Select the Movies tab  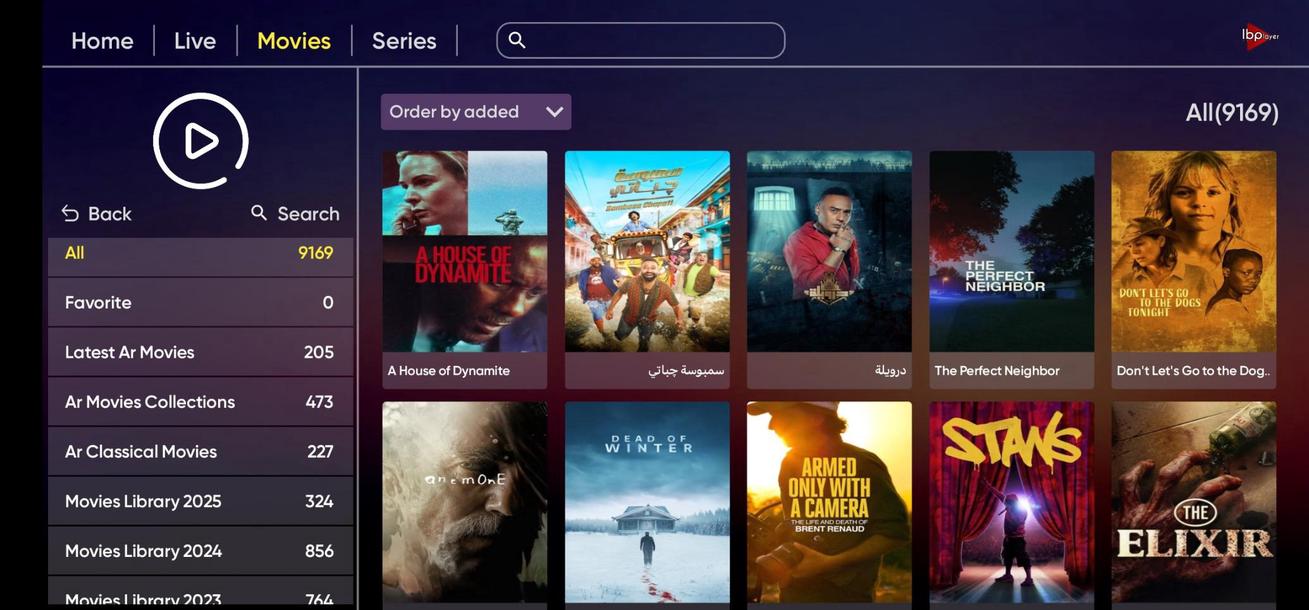[x=294, y=41]
